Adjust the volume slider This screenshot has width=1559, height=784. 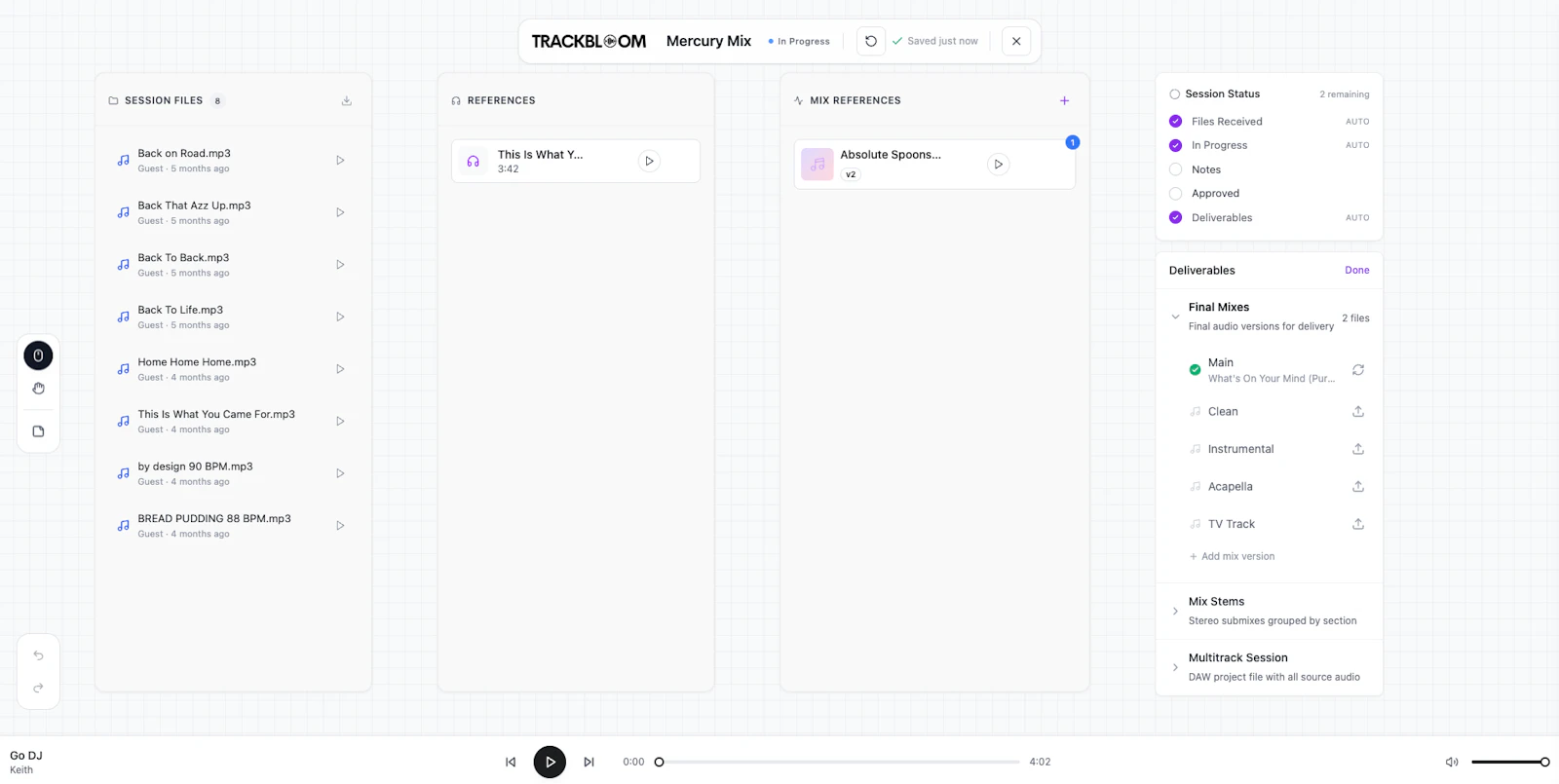point(1509,763)
